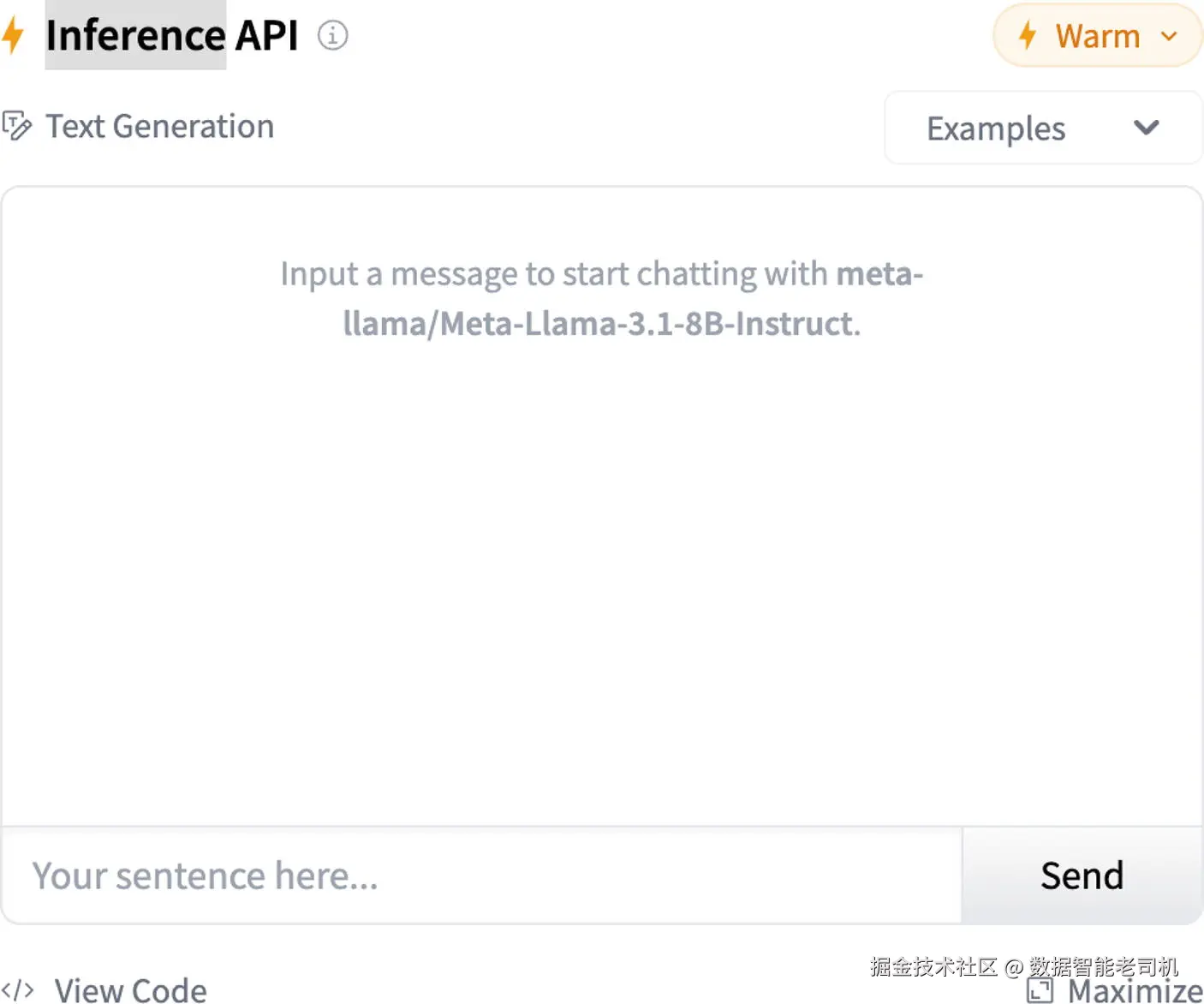Click the Maximize expand icon

1040,990
